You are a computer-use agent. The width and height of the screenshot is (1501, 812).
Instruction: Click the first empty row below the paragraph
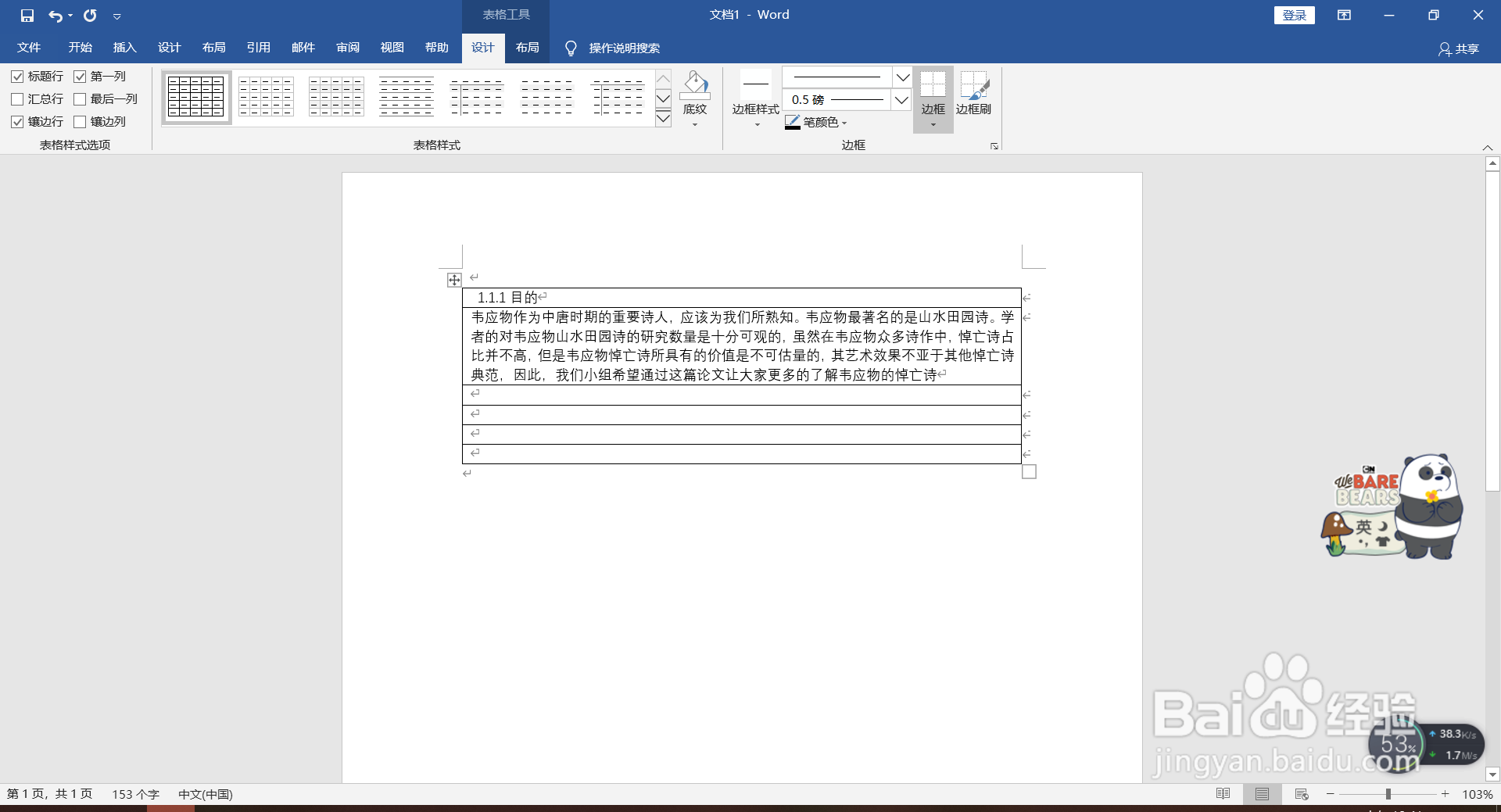point(742,395)
